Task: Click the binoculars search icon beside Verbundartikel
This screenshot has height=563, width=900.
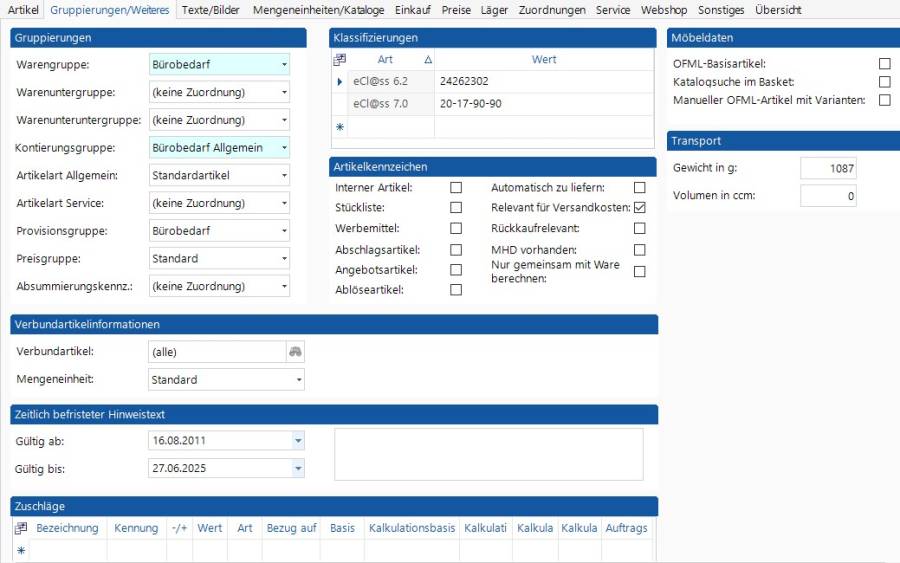Action: (295, 352)
